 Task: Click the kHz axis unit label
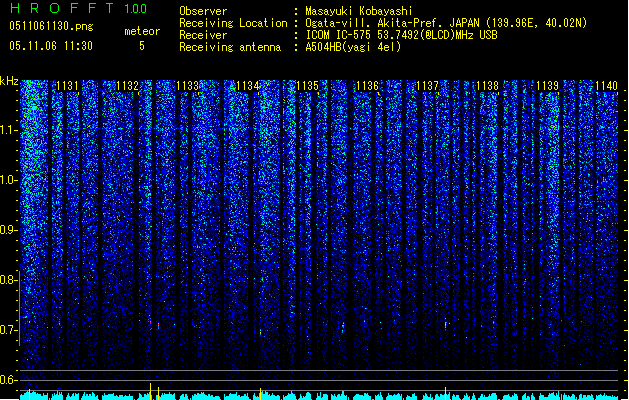(x=9, y=81)
